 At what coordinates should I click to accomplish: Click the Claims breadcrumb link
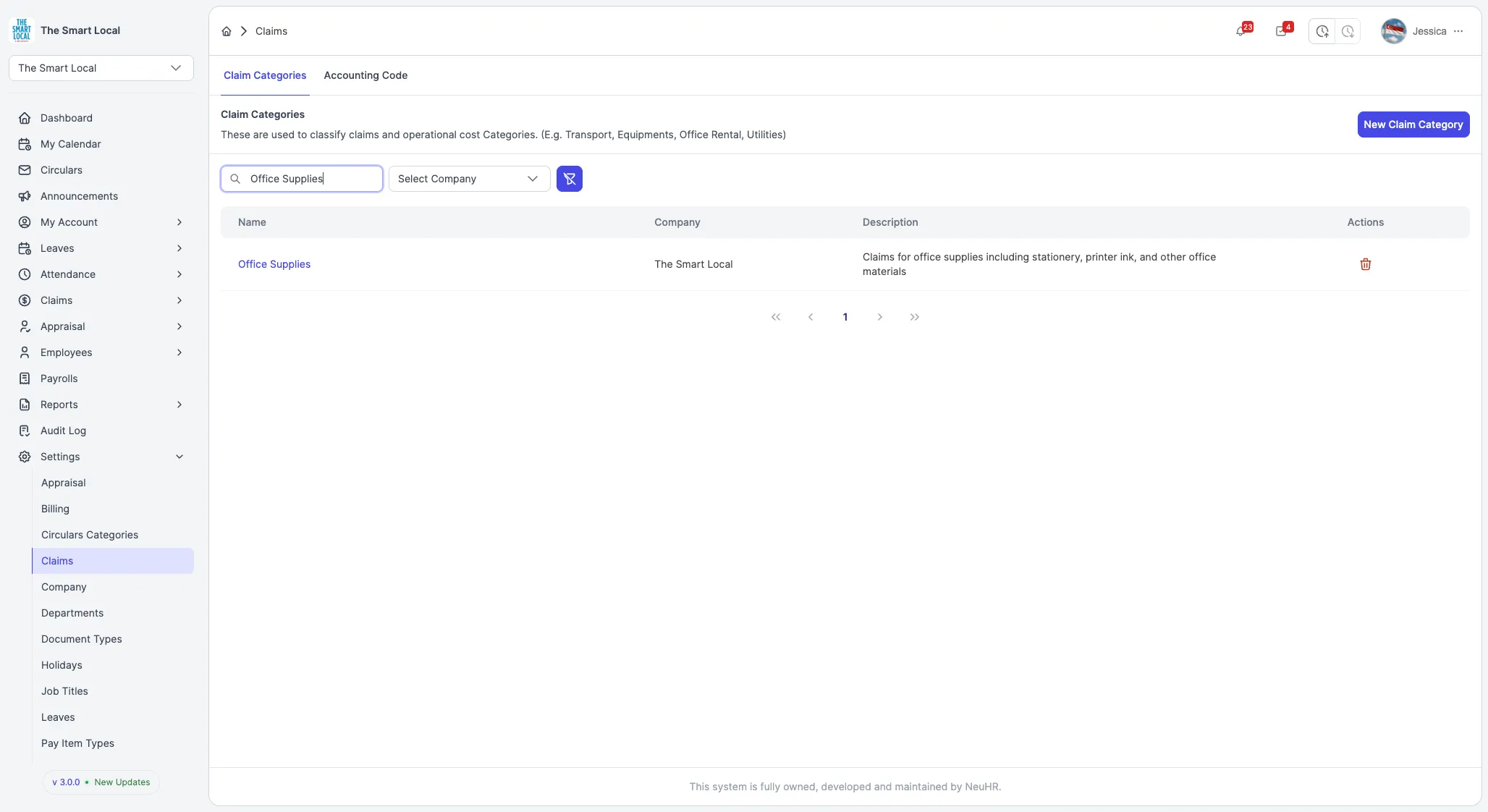[271, 31]
